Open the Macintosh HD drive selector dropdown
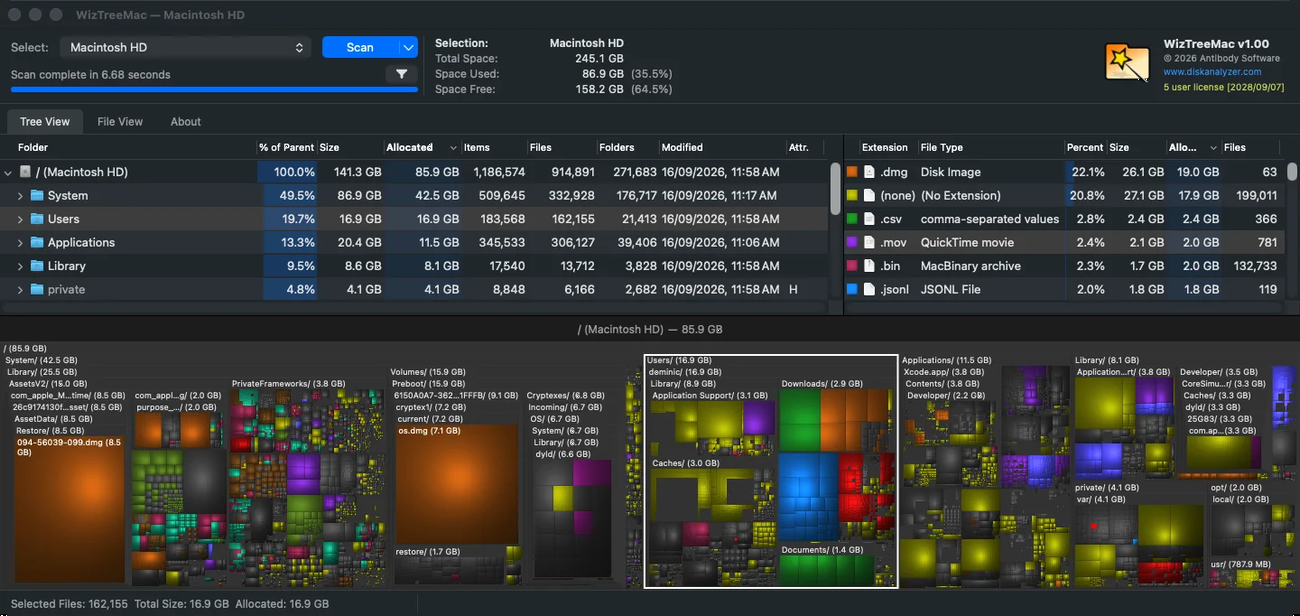Viewport: 1300px width, 616px height. (x=185, y=47)
